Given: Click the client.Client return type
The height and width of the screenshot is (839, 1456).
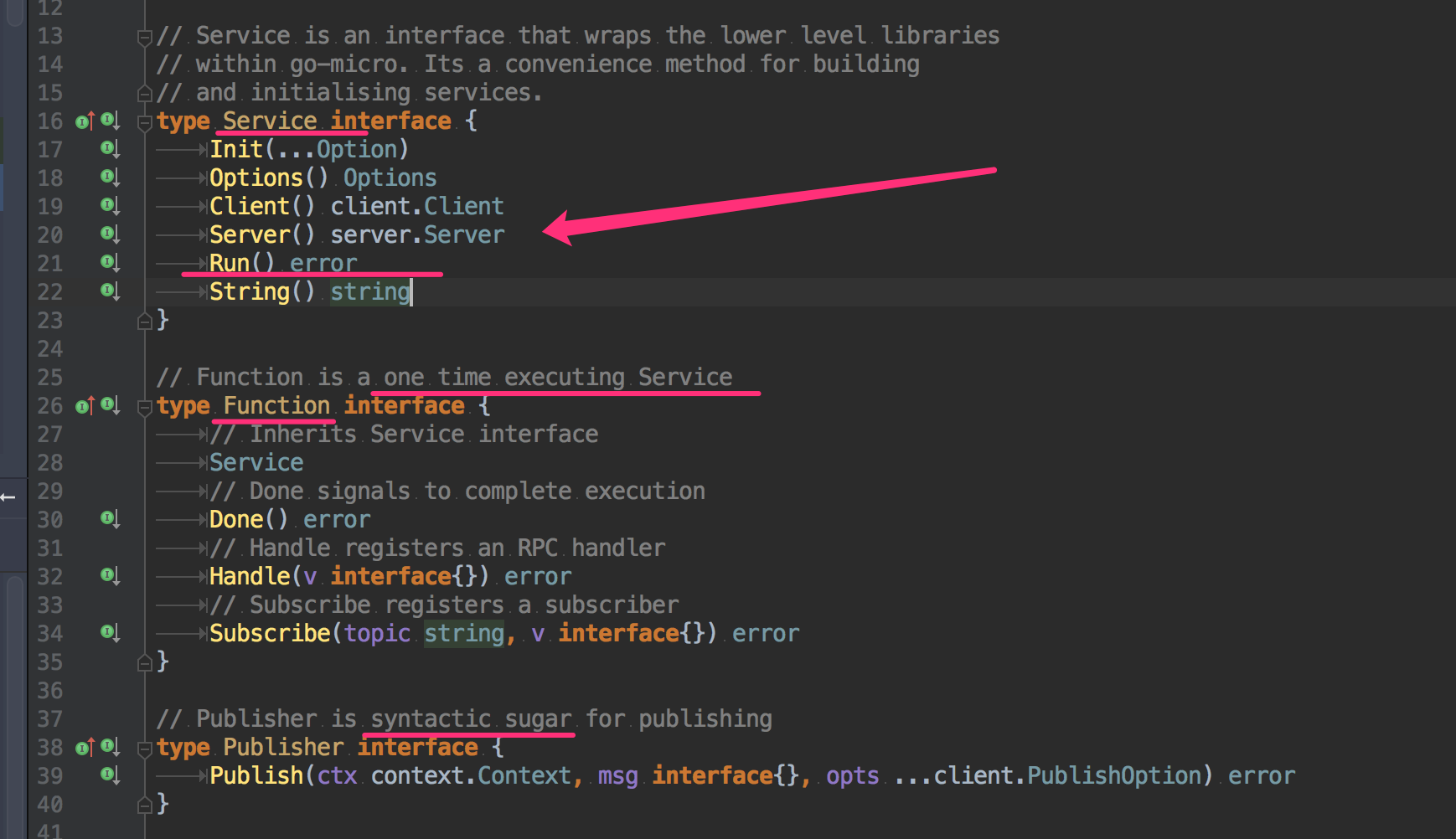Looking at the screenshot, I should pos(417,206).
